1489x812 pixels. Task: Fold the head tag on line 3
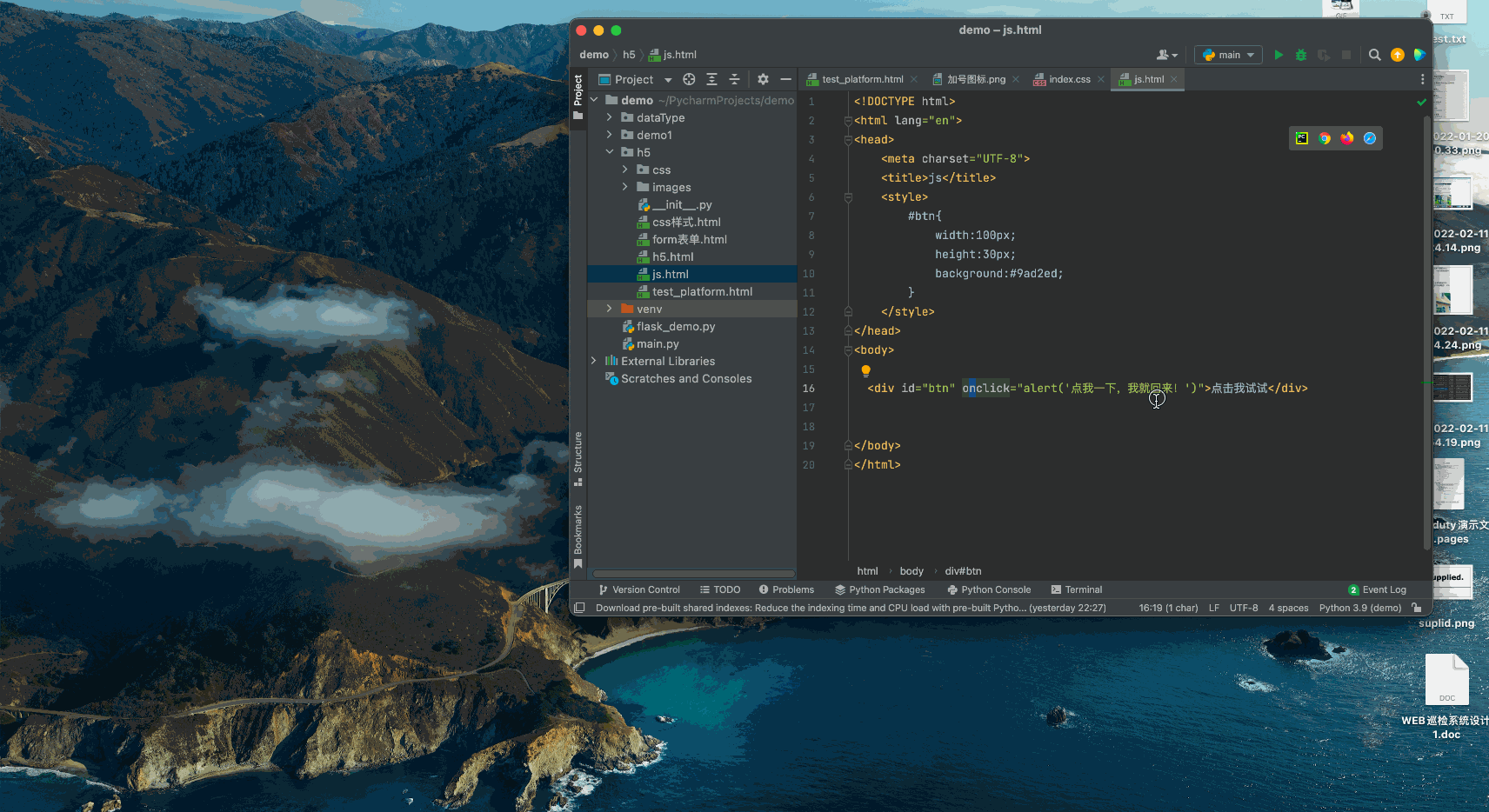[848, 140]
